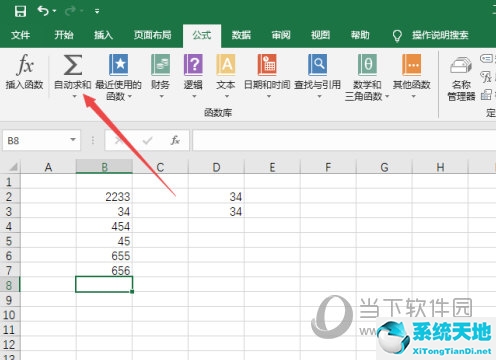Expand the 查找与引用 dropdown arrow
496x360 pixels.
pos(319,96)
